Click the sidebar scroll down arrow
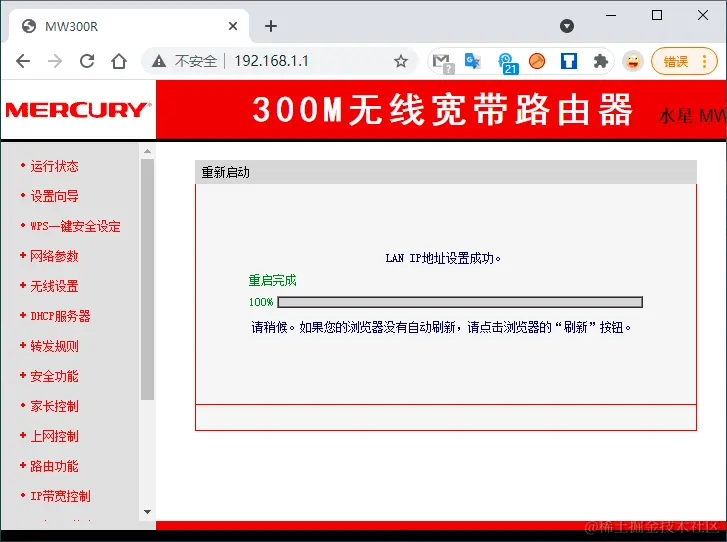 pyautogui.click(x=147, y=512)
